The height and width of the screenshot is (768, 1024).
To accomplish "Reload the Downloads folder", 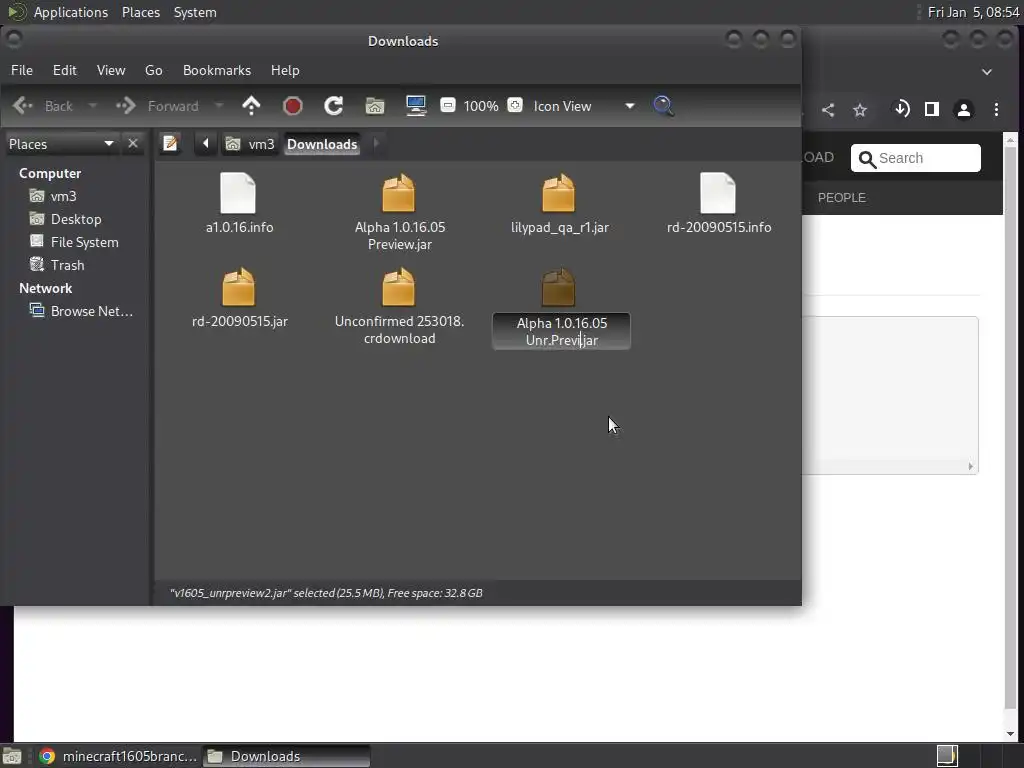I will [334, 106].
